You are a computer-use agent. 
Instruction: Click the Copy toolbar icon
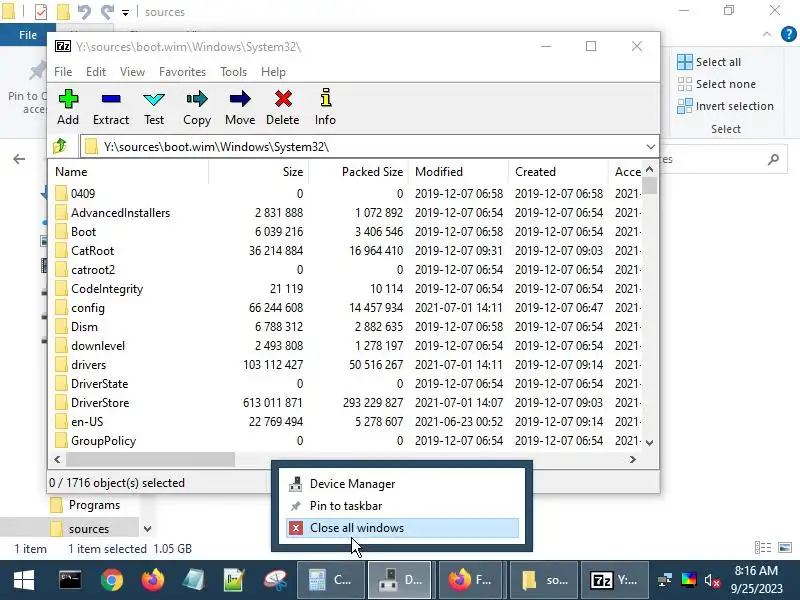tap(196, 99)
